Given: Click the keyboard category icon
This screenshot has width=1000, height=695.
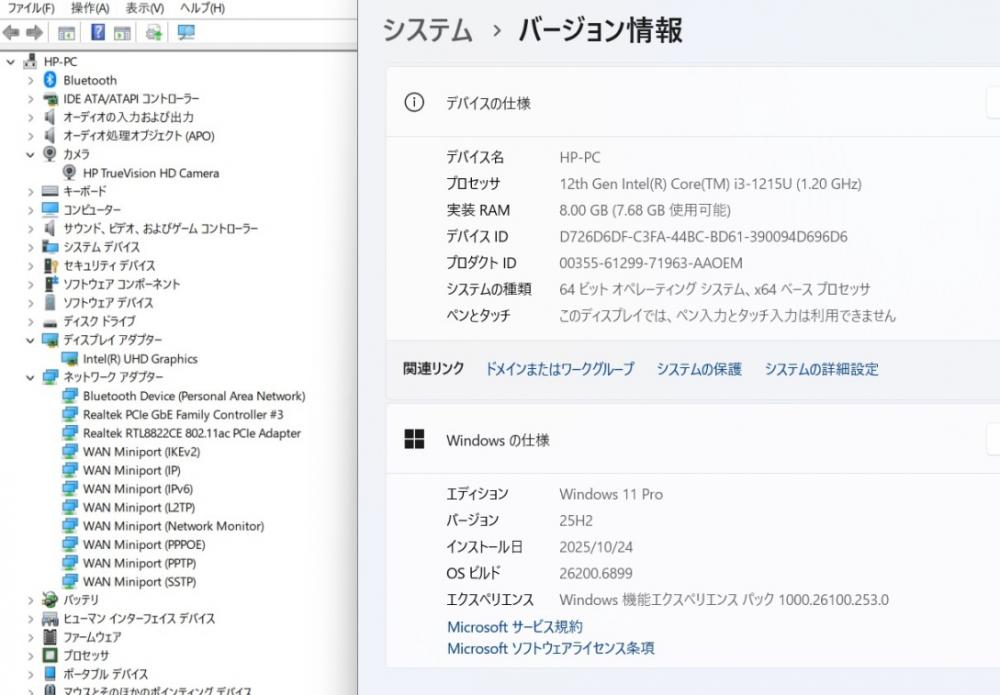Looking at the screenshot, I should click(50, 191).
